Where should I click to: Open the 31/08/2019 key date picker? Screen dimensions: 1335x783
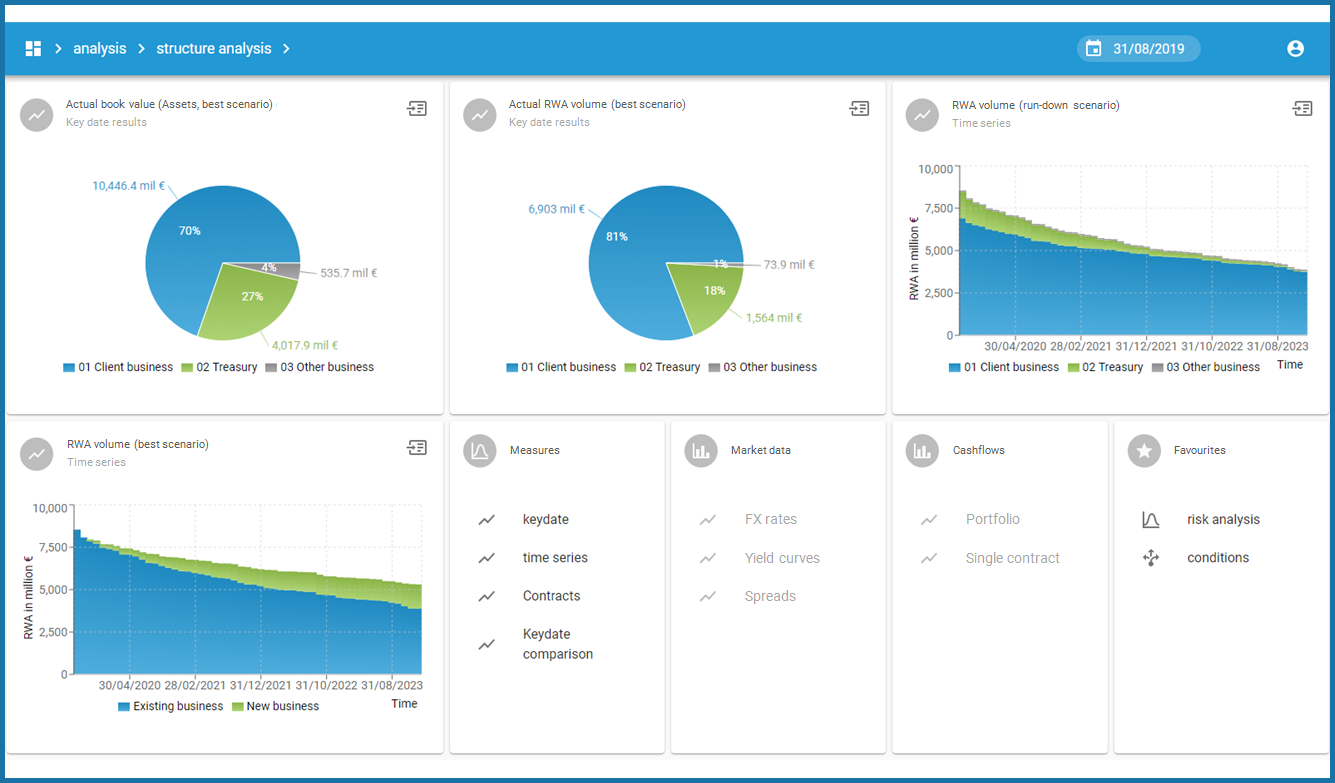pos(1138,49)
